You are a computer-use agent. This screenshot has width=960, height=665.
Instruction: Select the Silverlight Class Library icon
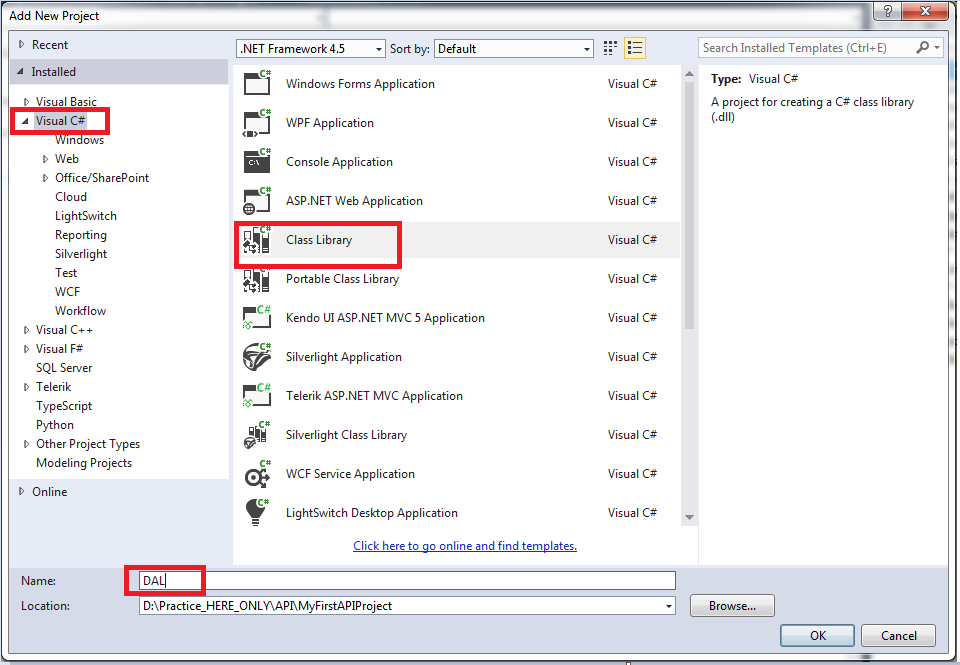(x=257, y=435)
